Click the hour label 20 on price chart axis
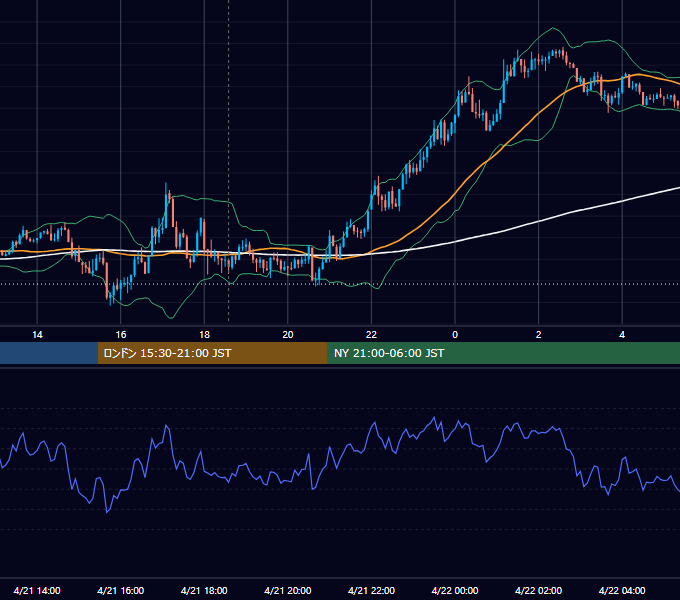Viewport: 680px width, 600px height. pyautogui.click(x=288, y=335)
